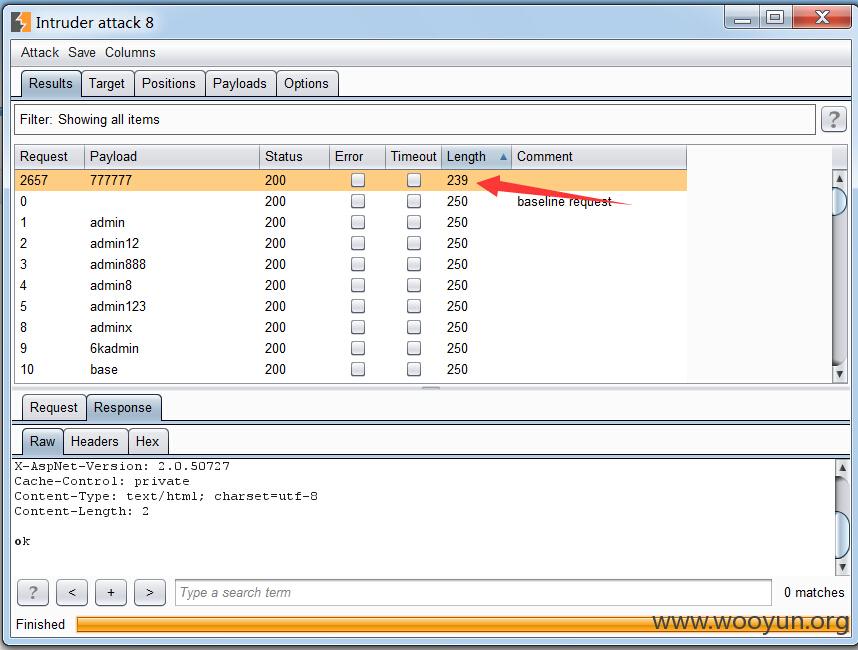Select the Hex response view tab
This screenshot has width=858, height=650.
[147, 442]
